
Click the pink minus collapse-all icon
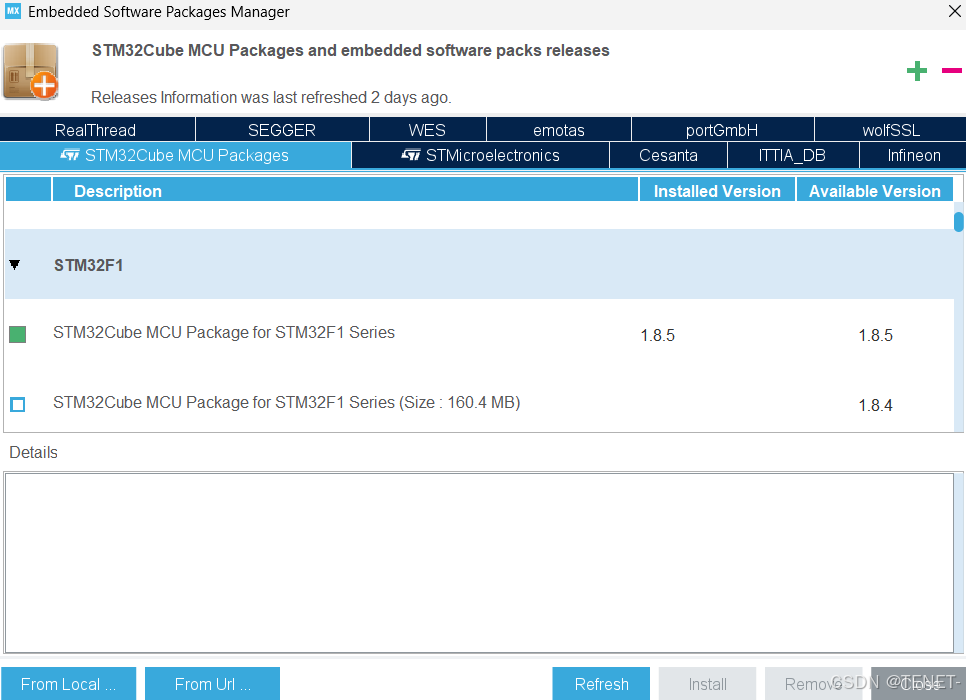tap(951, 70)
